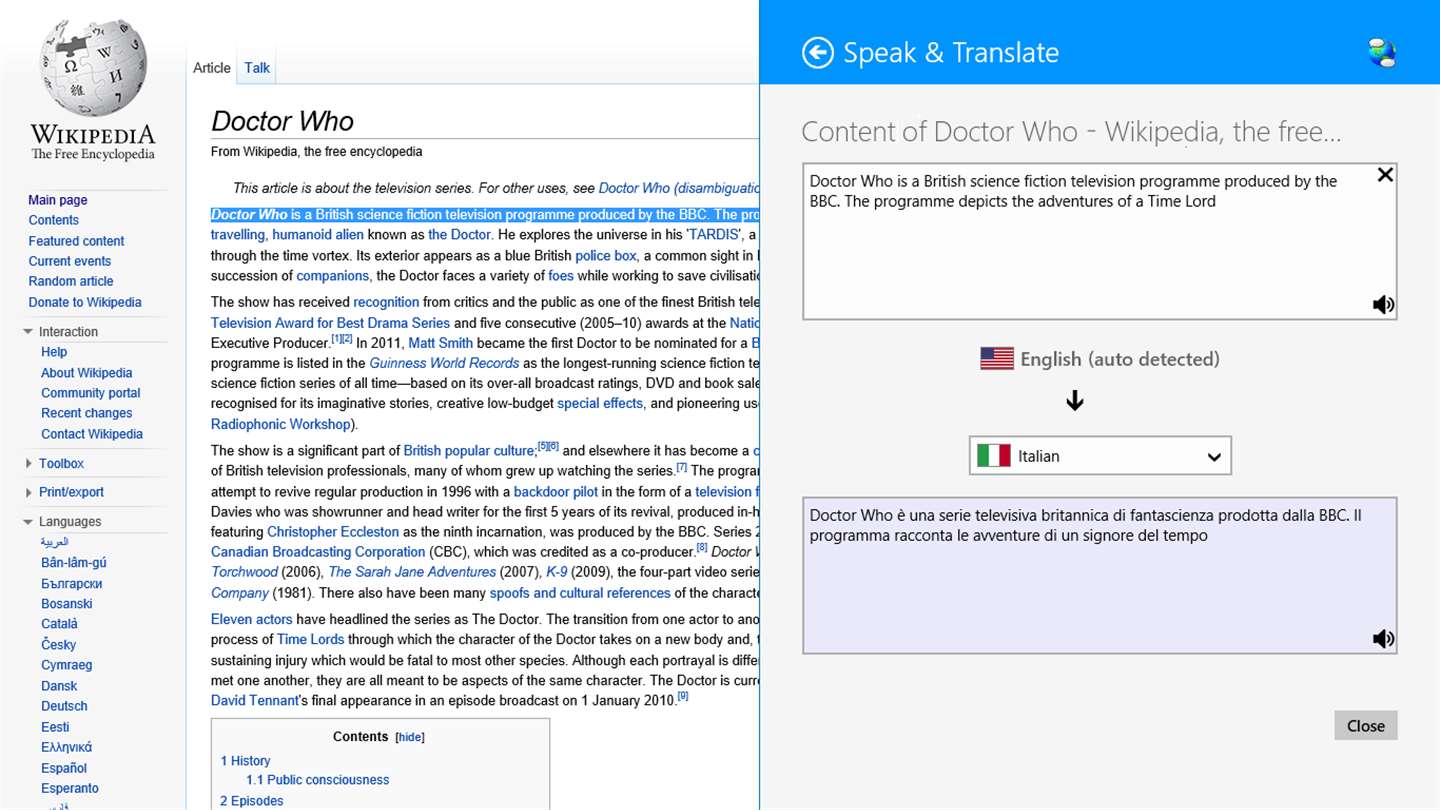The width and height of the screenshot is (1440, 810).
Task: Hide the Contents box using the hide link
Action: (x=410, y=737)
